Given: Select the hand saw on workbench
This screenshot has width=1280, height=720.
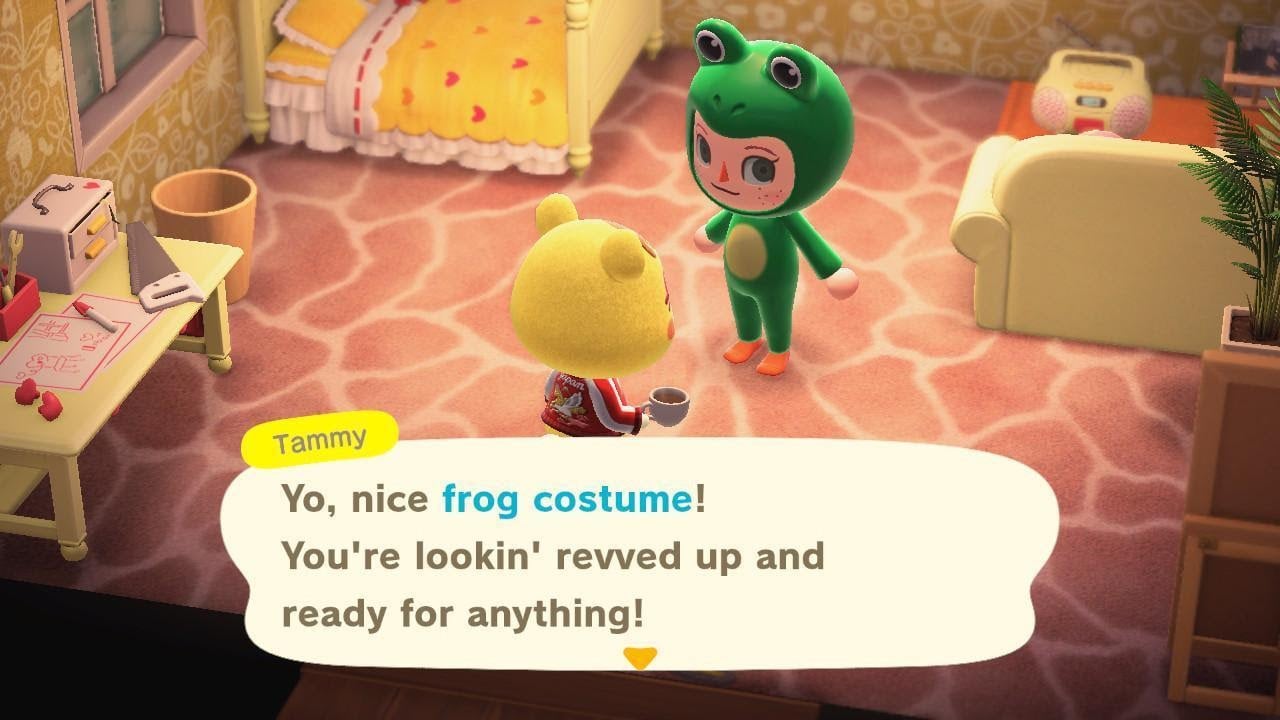Looking at the screenshot, I should [162, 268].
